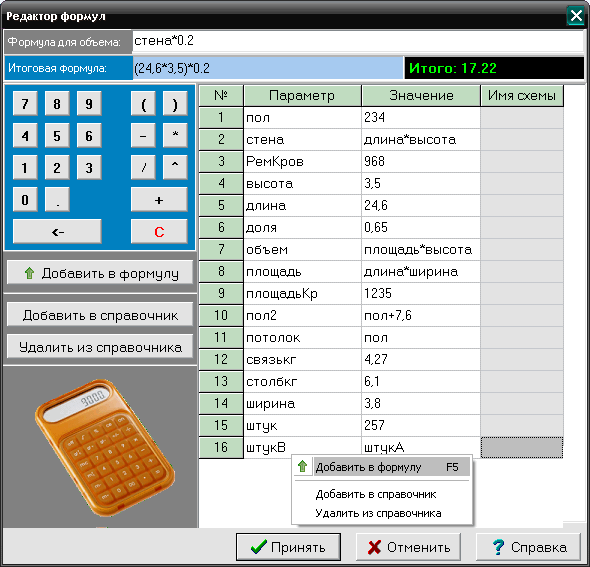The width and height of the screenshot is (590, 567).
Task: Select the parameter cell объем
Action: pos(303,250)
